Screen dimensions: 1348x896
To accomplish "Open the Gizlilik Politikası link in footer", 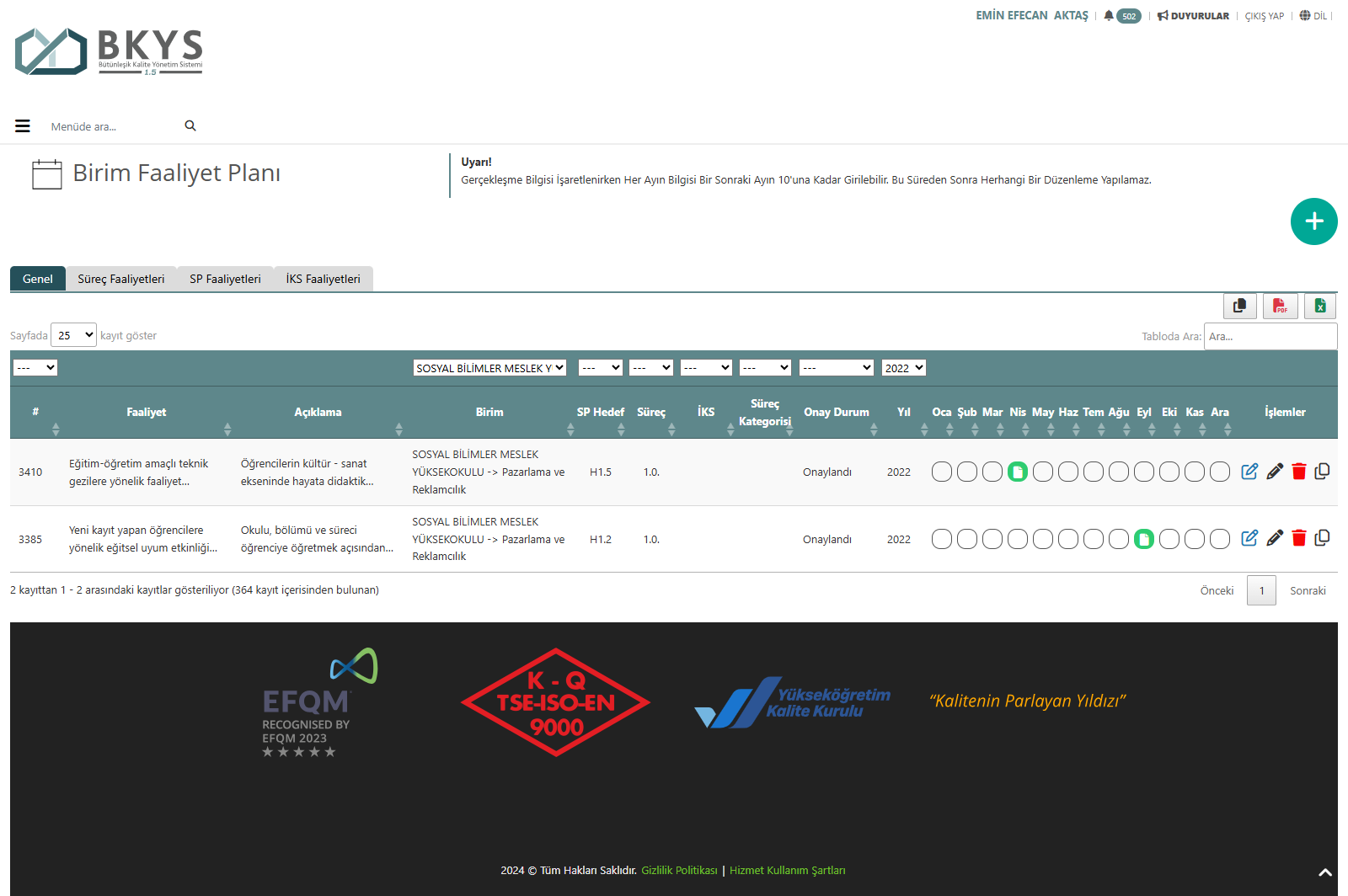I will point(679,871).
